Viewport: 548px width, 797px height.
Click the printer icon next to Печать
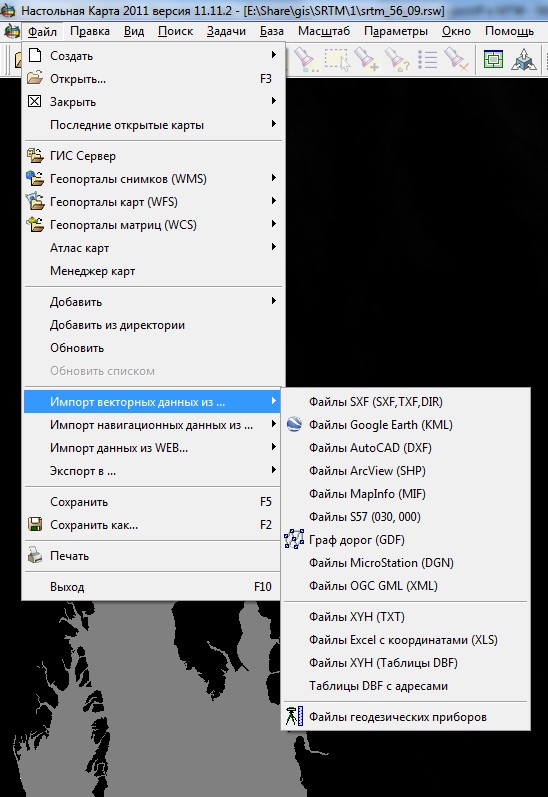coord(35,556)
